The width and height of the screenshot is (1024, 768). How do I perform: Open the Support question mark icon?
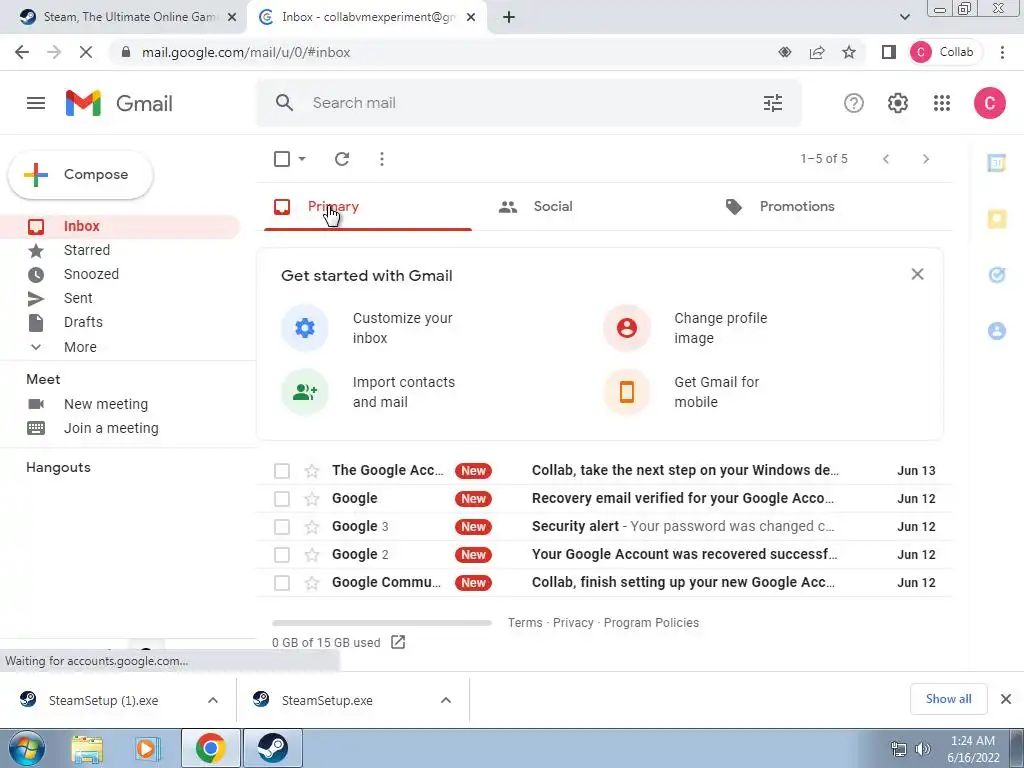pos(854,103)
